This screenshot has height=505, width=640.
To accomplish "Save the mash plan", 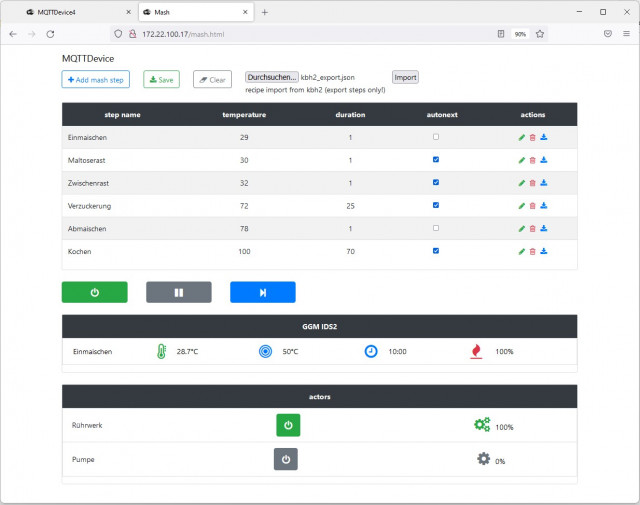I will point(161,80).
